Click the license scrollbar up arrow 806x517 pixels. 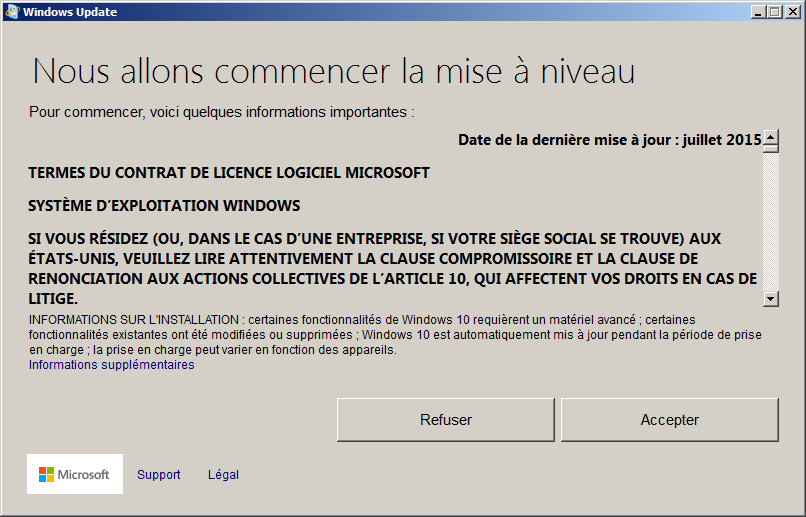click(x=771, y=137)
